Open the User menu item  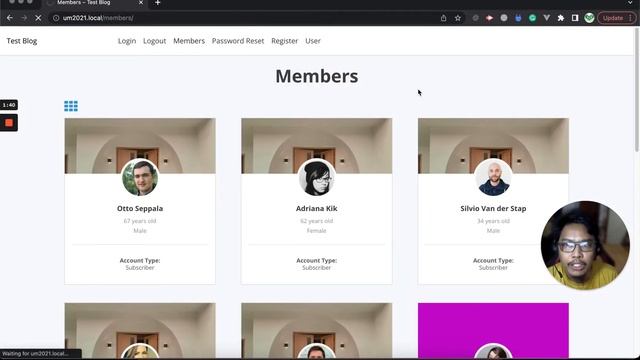coord(313,41)
